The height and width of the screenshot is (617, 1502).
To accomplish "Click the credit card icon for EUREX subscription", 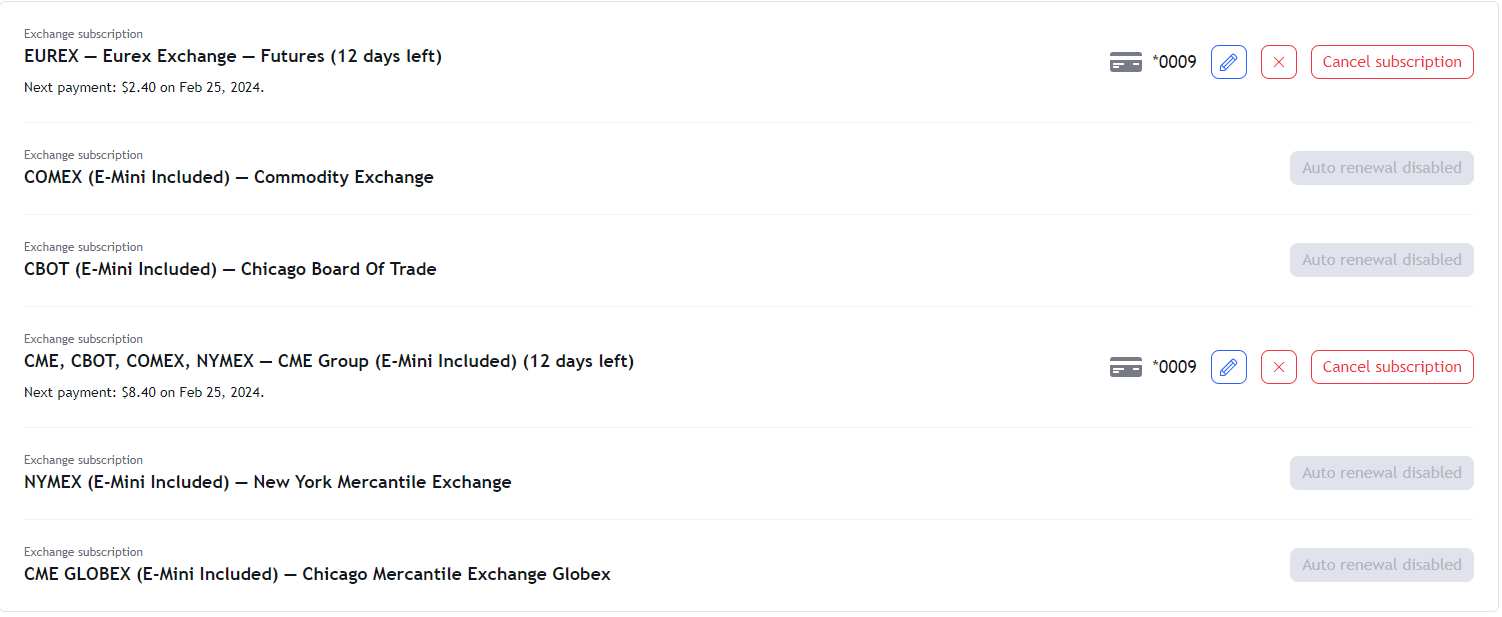I will click(x=1126, y=62).
